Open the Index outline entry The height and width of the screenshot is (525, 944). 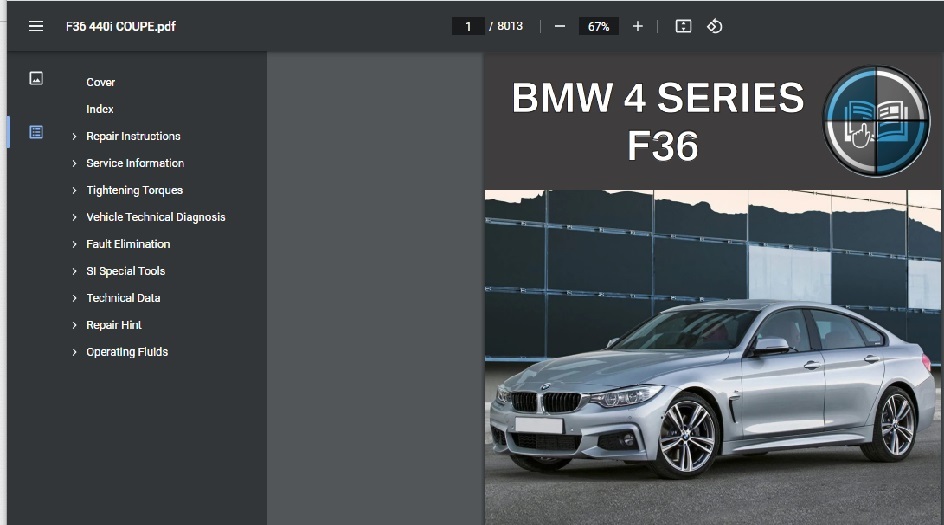point(100,109)
